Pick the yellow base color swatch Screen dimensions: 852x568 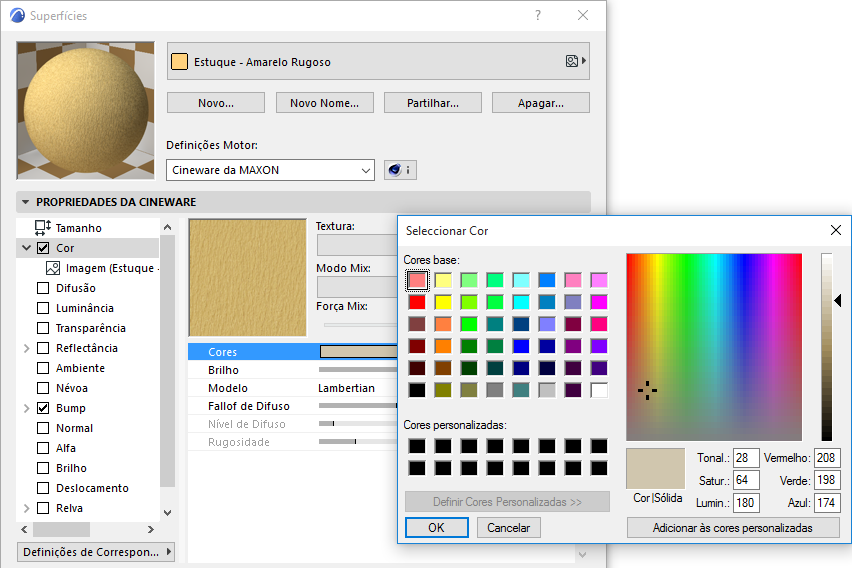(443, 302)
